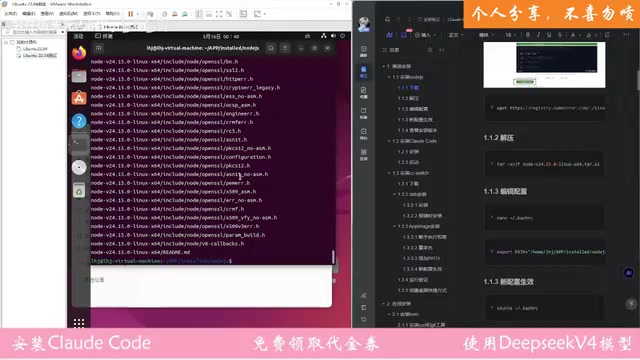This screenshot has width=640, height=360.
Task: Jump to outline item 1.1.4
Action: click(417, 131)
